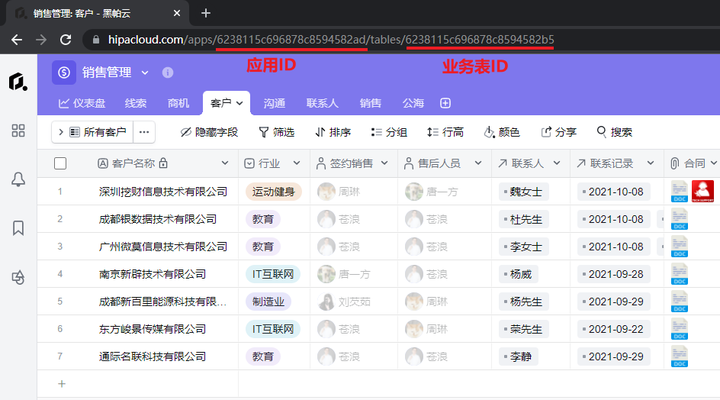Open 联系记录 column dropdown arrow
Image resolution: width=720 pixels, height=400 pixels.
coord(650,163)
